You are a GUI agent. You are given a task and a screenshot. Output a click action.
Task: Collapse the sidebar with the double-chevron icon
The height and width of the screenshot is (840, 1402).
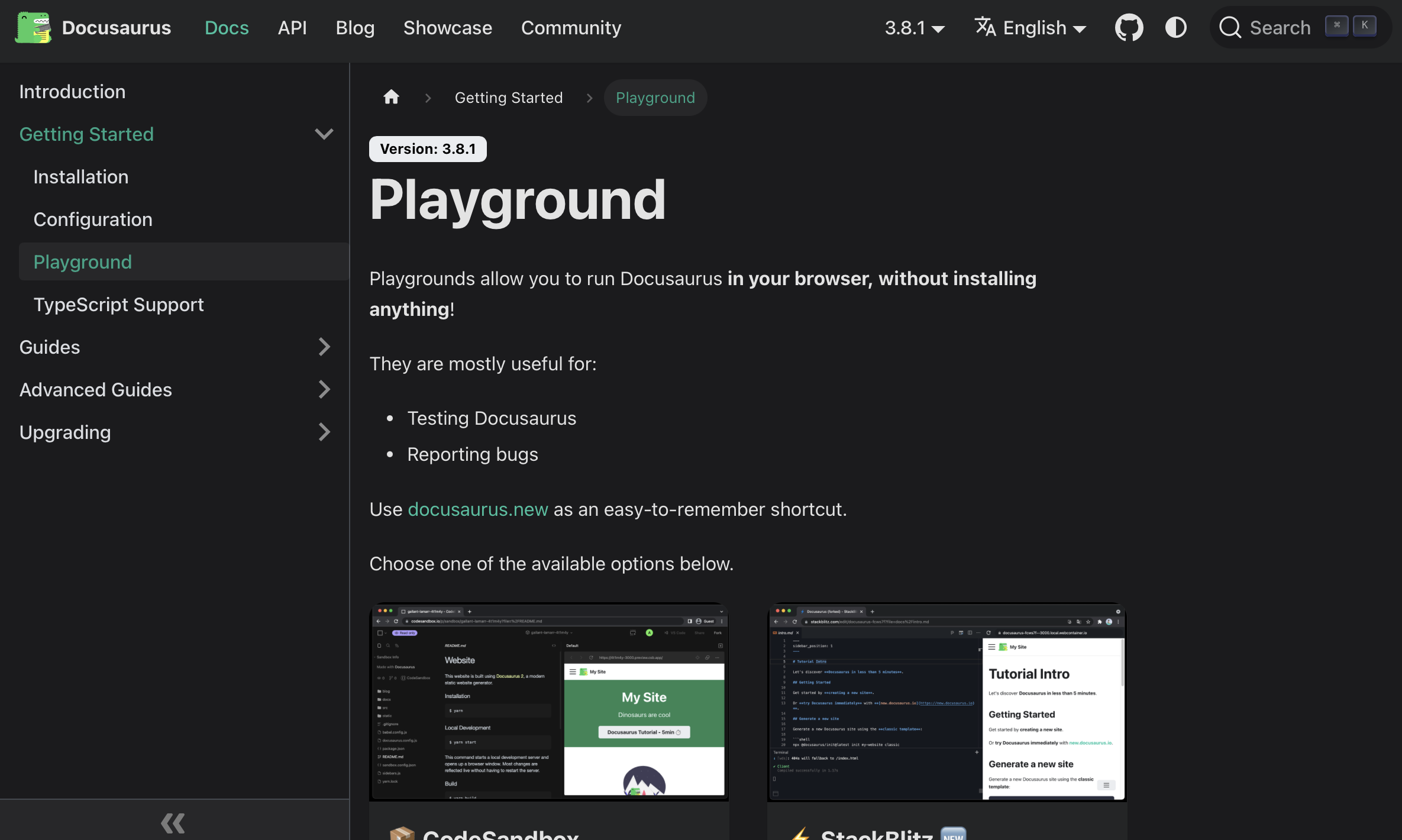(173, 823)
